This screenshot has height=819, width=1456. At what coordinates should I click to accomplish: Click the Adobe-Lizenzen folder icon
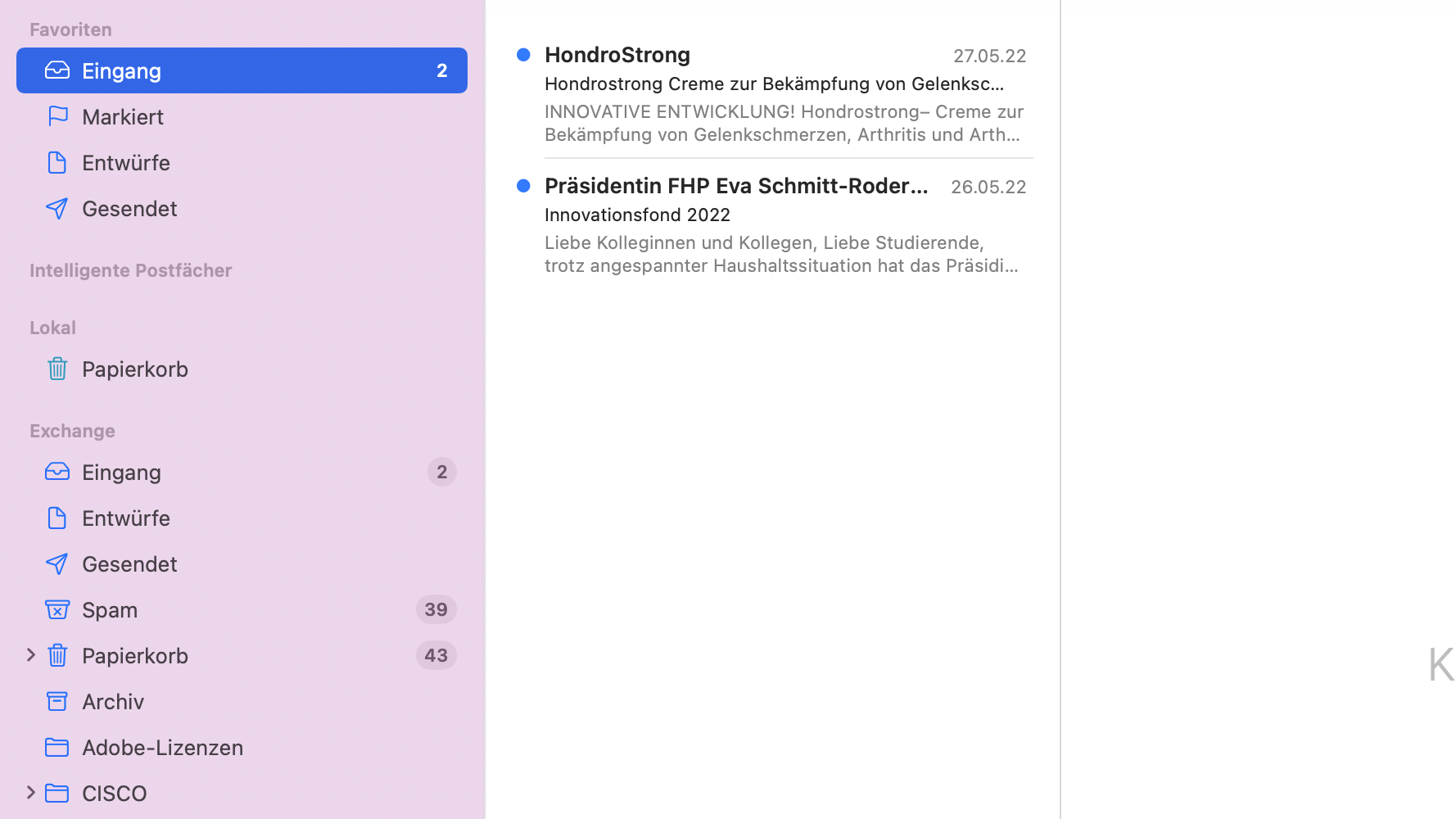57,747
